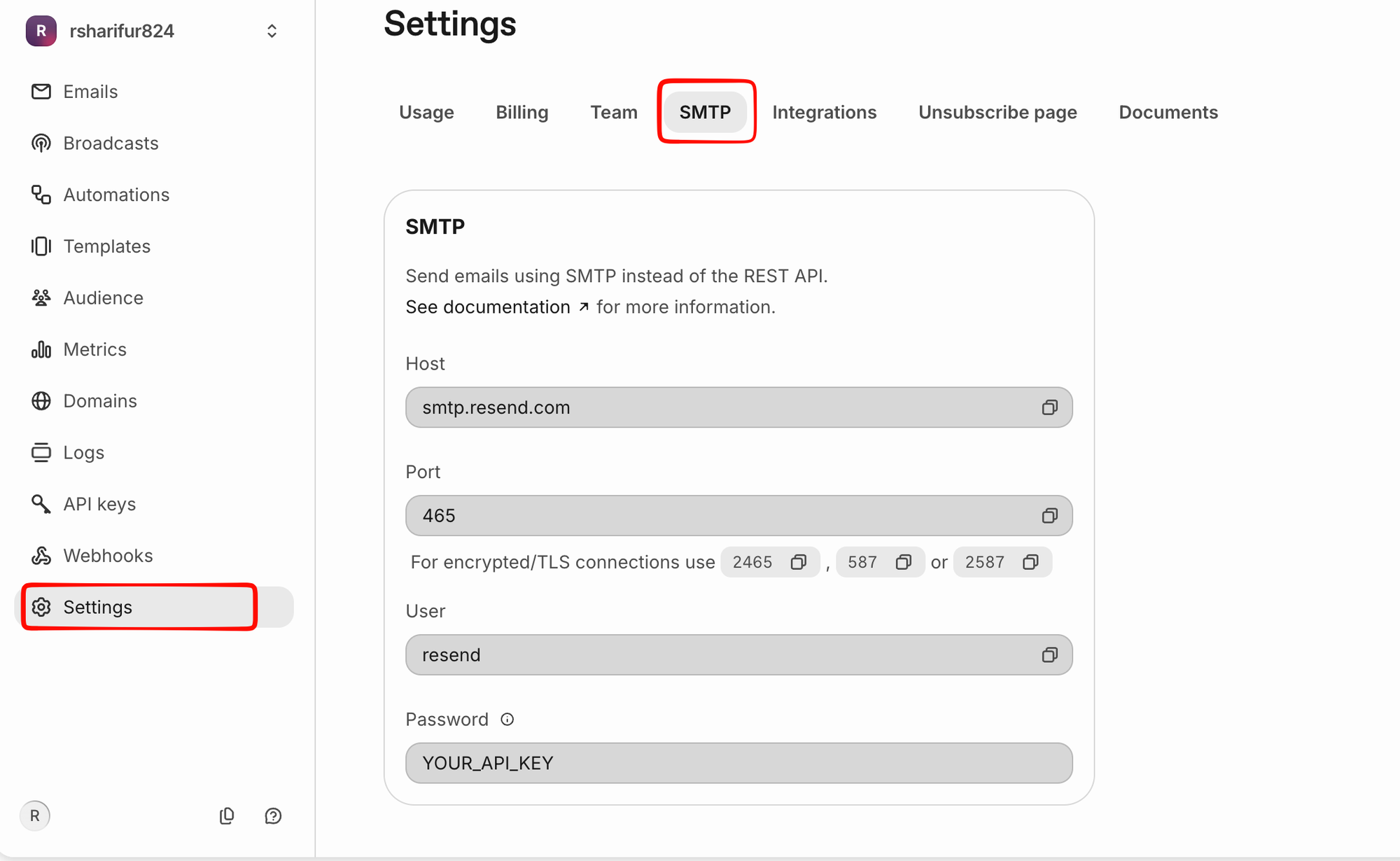Click the Settings page heading
This screenshot has width=1400, height=861.
point(450,24)
